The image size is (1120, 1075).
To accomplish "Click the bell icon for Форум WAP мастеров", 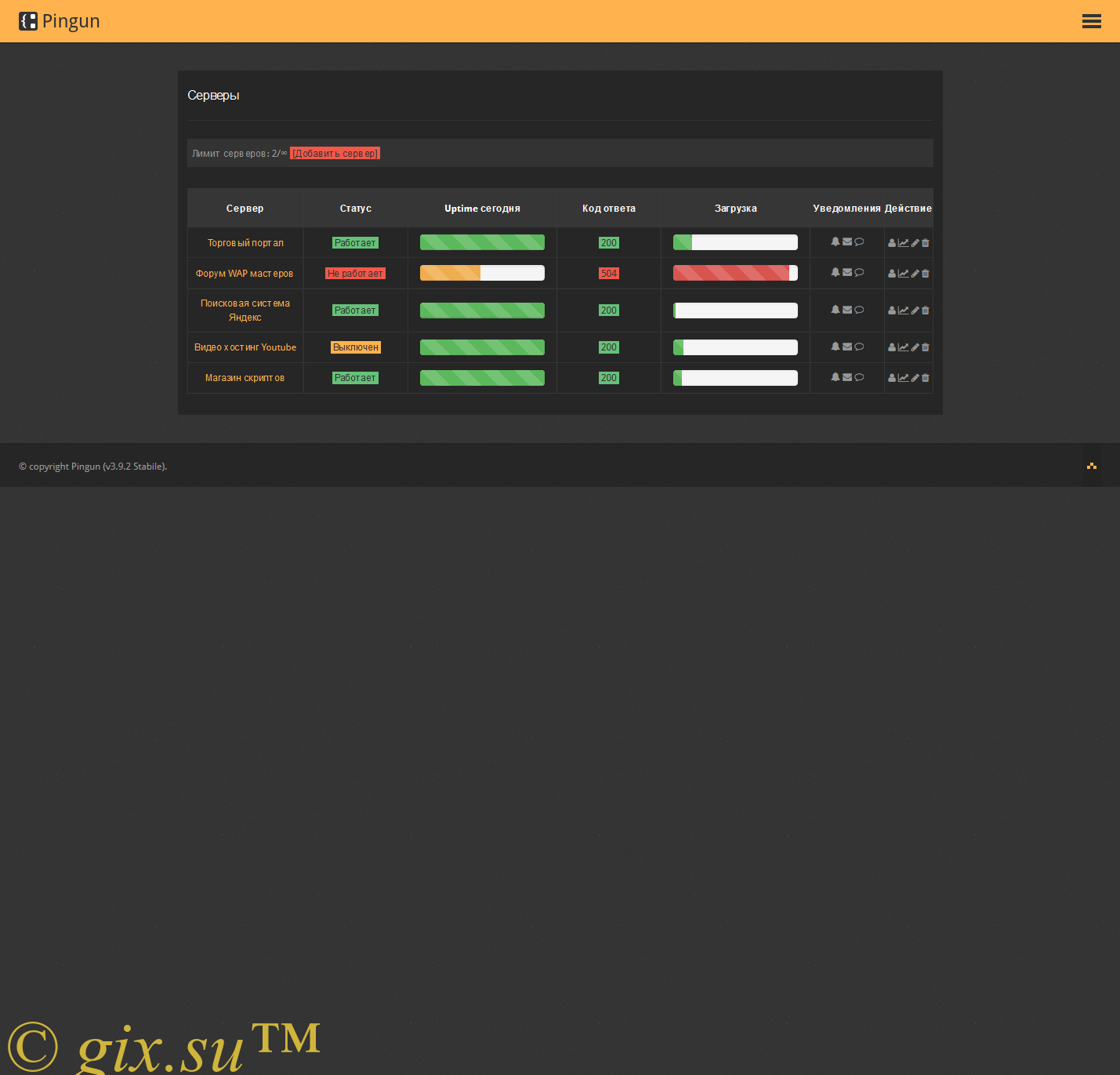I will click(x=835, y=272).
